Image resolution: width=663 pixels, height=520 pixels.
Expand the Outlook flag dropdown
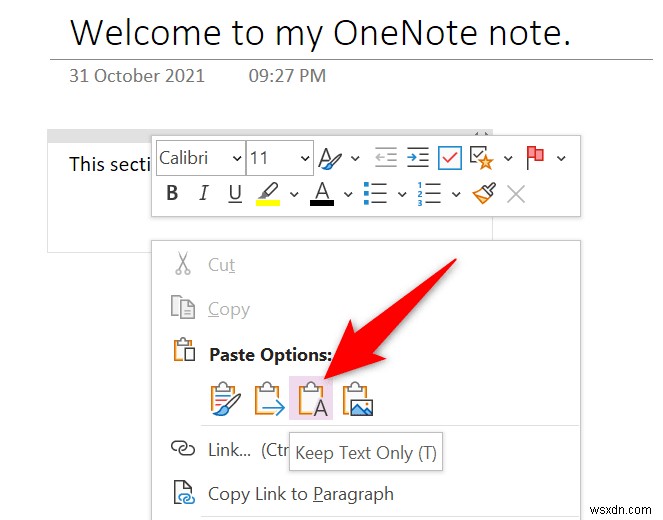click(x=561, y=159)
